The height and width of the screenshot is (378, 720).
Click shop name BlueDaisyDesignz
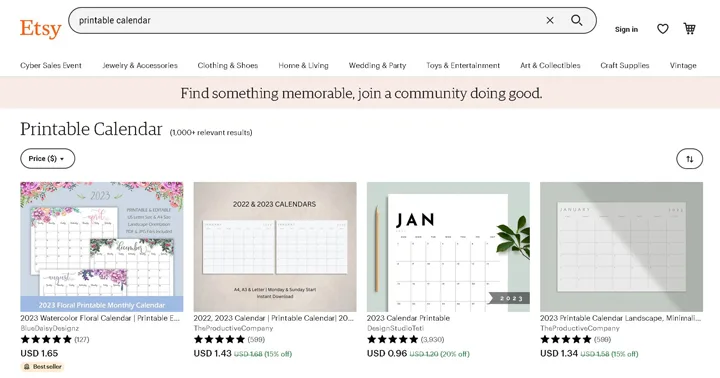(50, 328)
